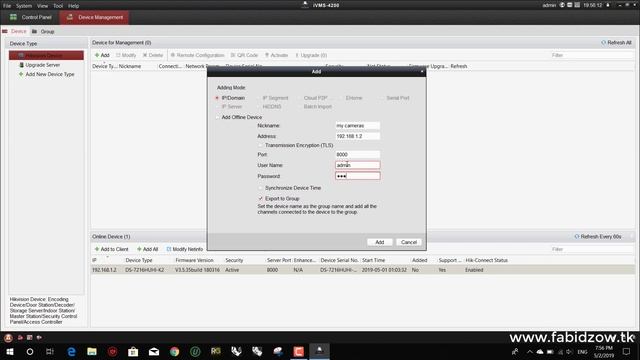Click the Firmware Version column header
Image resolution: width=640 pixels, height=360 pixels.
(194, 260)
